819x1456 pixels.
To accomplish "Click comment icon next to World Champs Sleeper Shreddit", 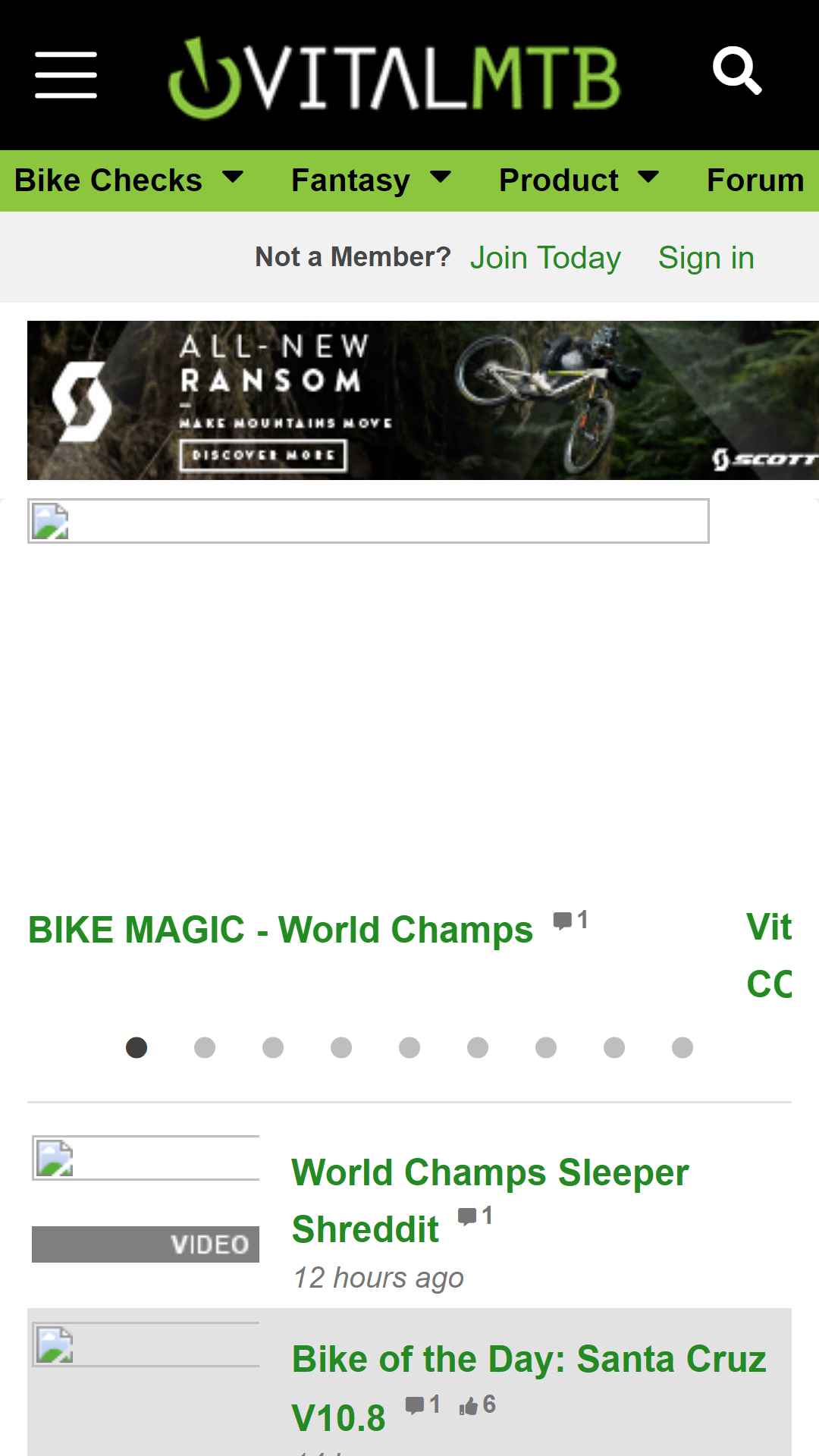I will [467, 1217].
